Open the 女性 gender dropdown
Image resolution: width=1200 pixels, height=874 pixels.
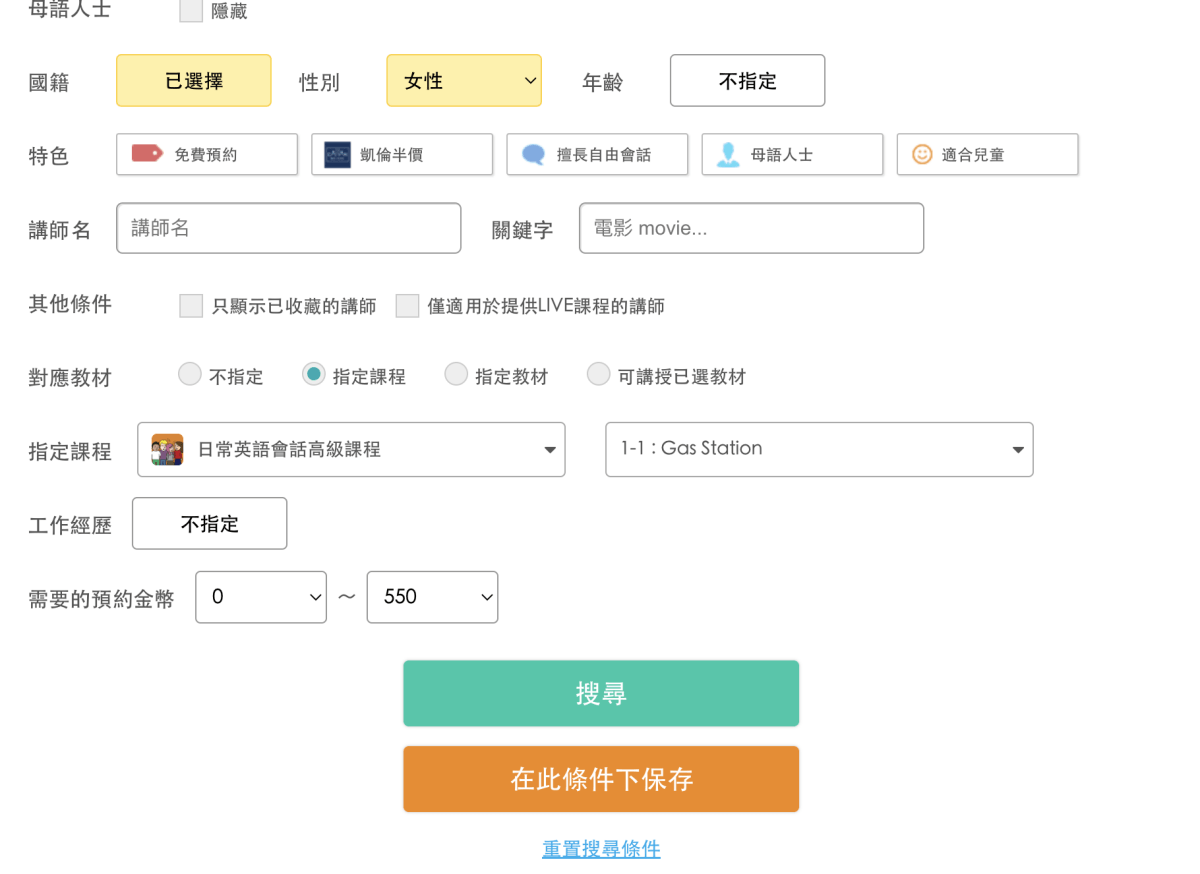pos(463,81)
